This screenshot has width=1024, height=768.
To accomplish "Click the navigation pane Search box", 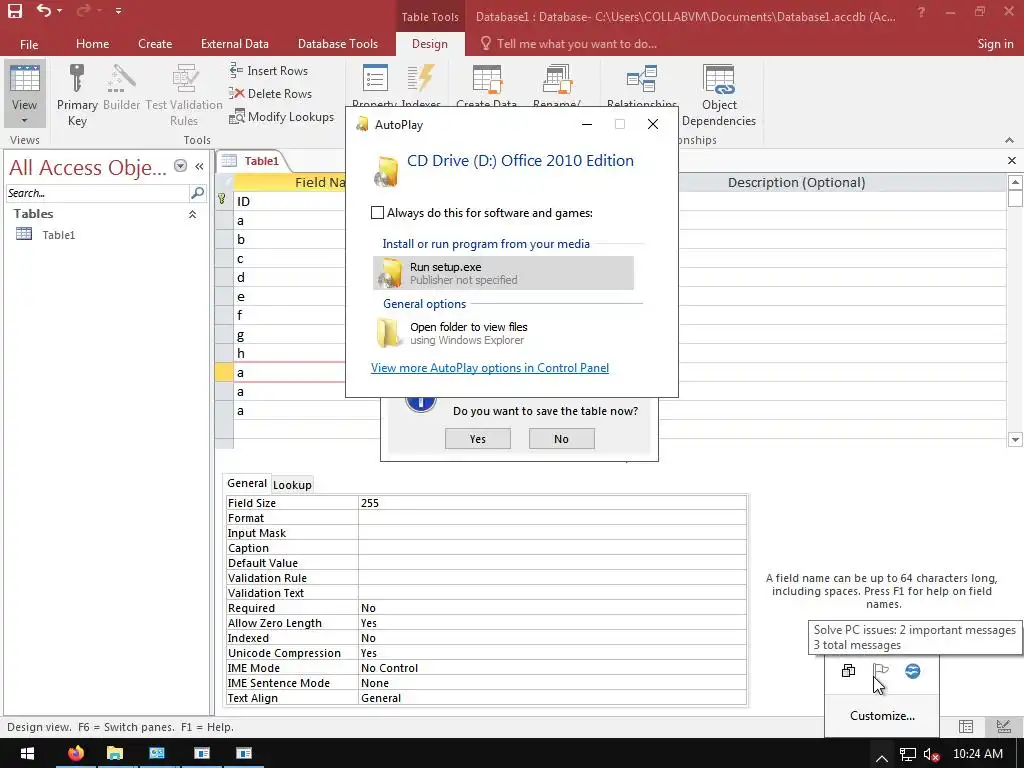I will click(97, 193).
